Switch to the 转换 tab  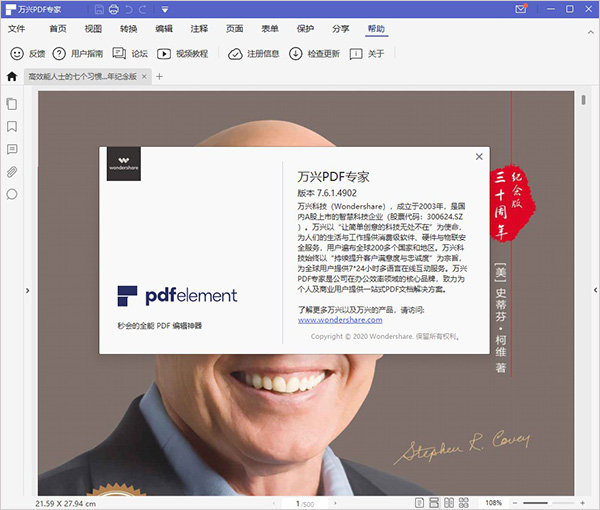[129, 29]
